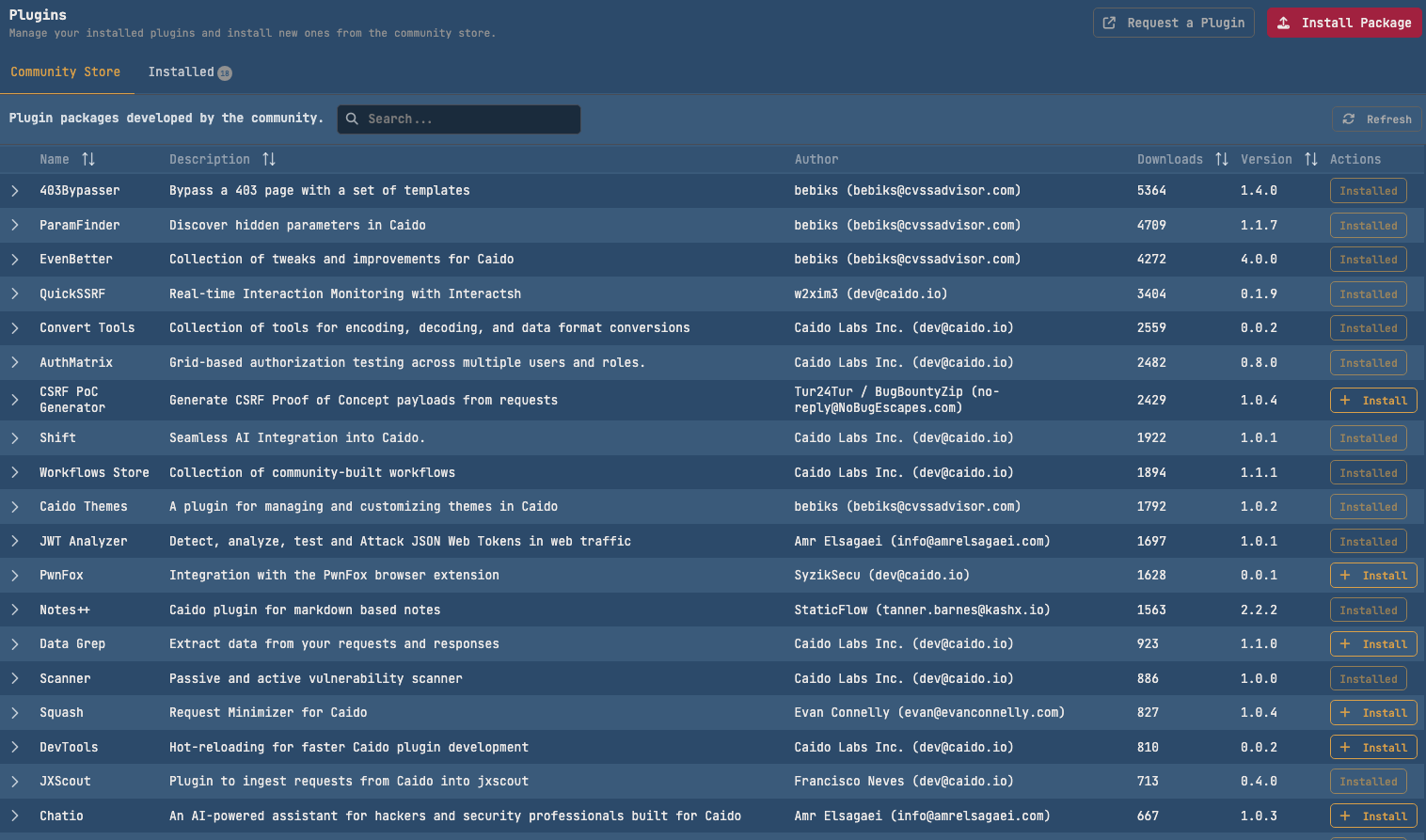Click the 'JXScout' plugin name

pyautogui.click(x=65, y=781)
